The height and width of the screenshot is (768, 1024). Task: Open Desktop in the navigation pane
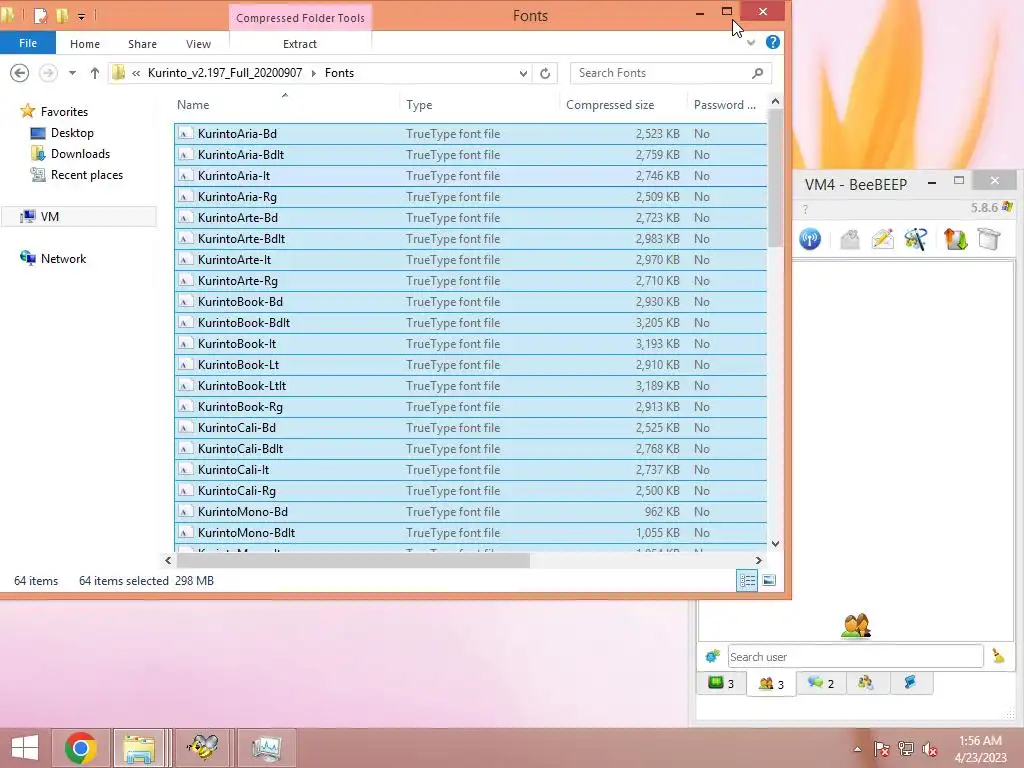[72, 133]
